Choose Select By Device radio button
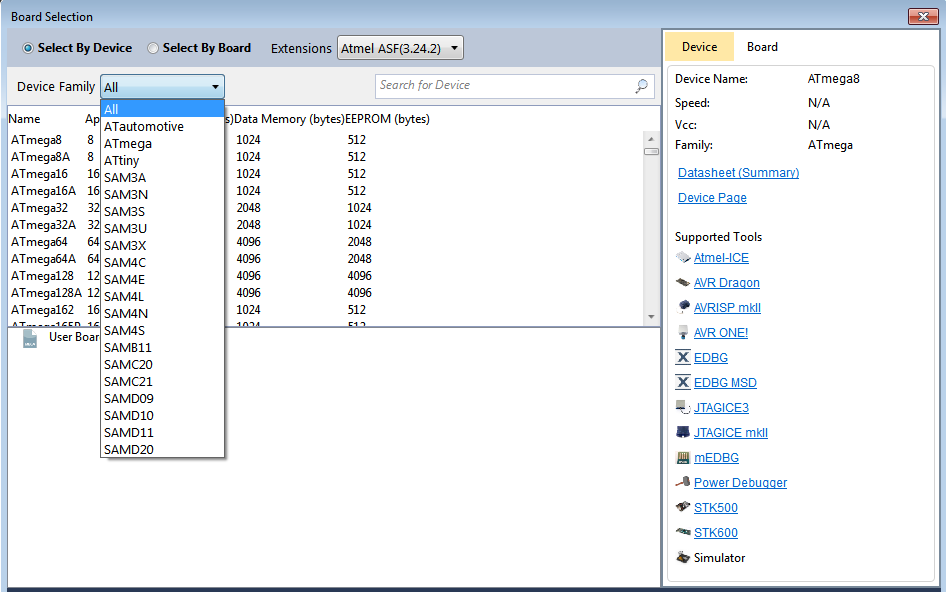 28,48
